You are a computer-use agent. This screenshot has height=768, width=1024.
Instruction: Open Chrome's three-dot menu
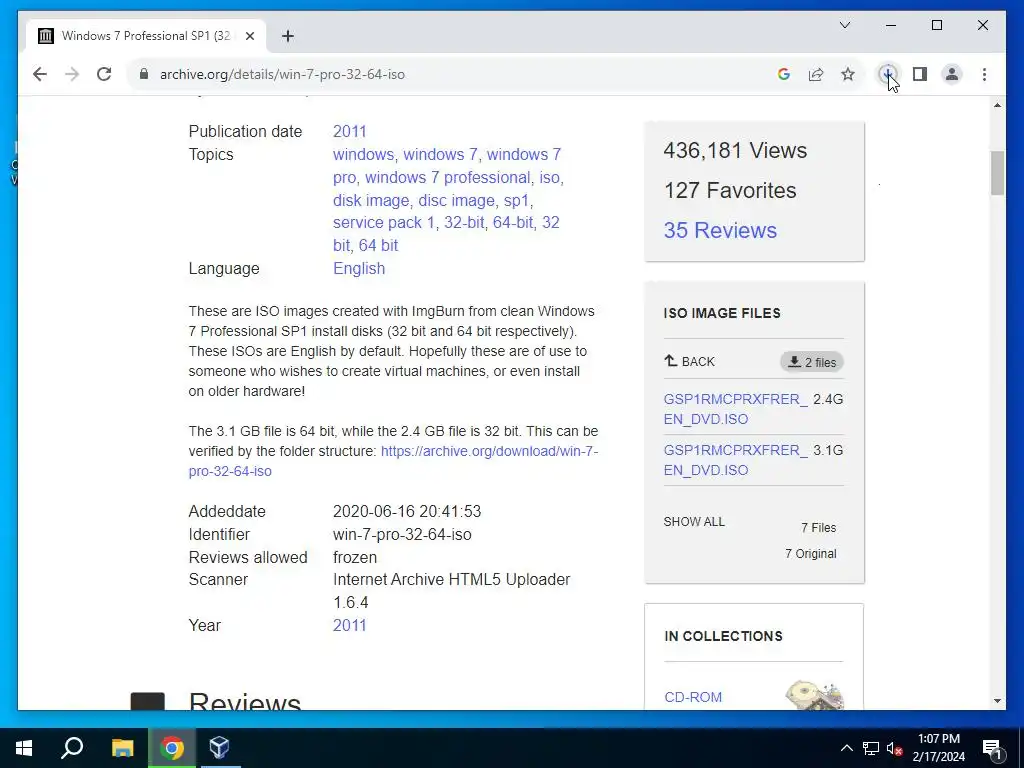tap(984, 74)
